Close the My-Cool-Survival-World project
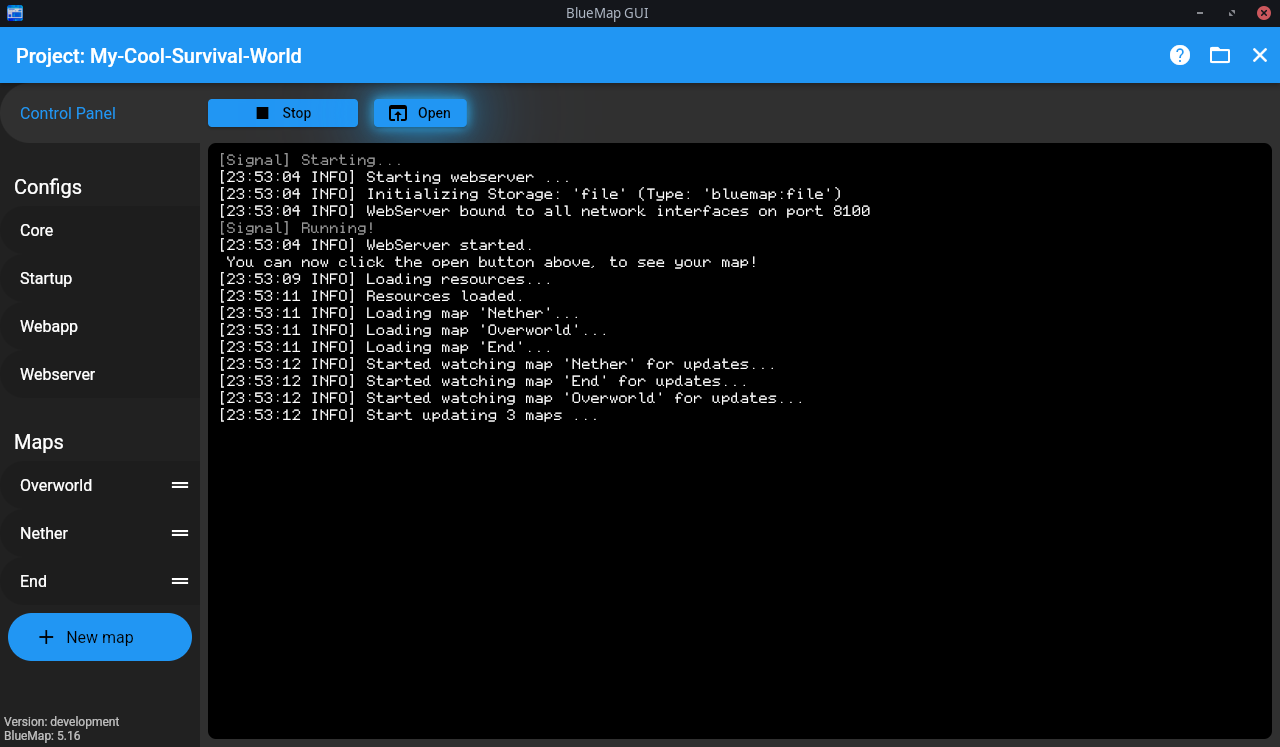The image size is (1280, 747). pos(1260,55)
